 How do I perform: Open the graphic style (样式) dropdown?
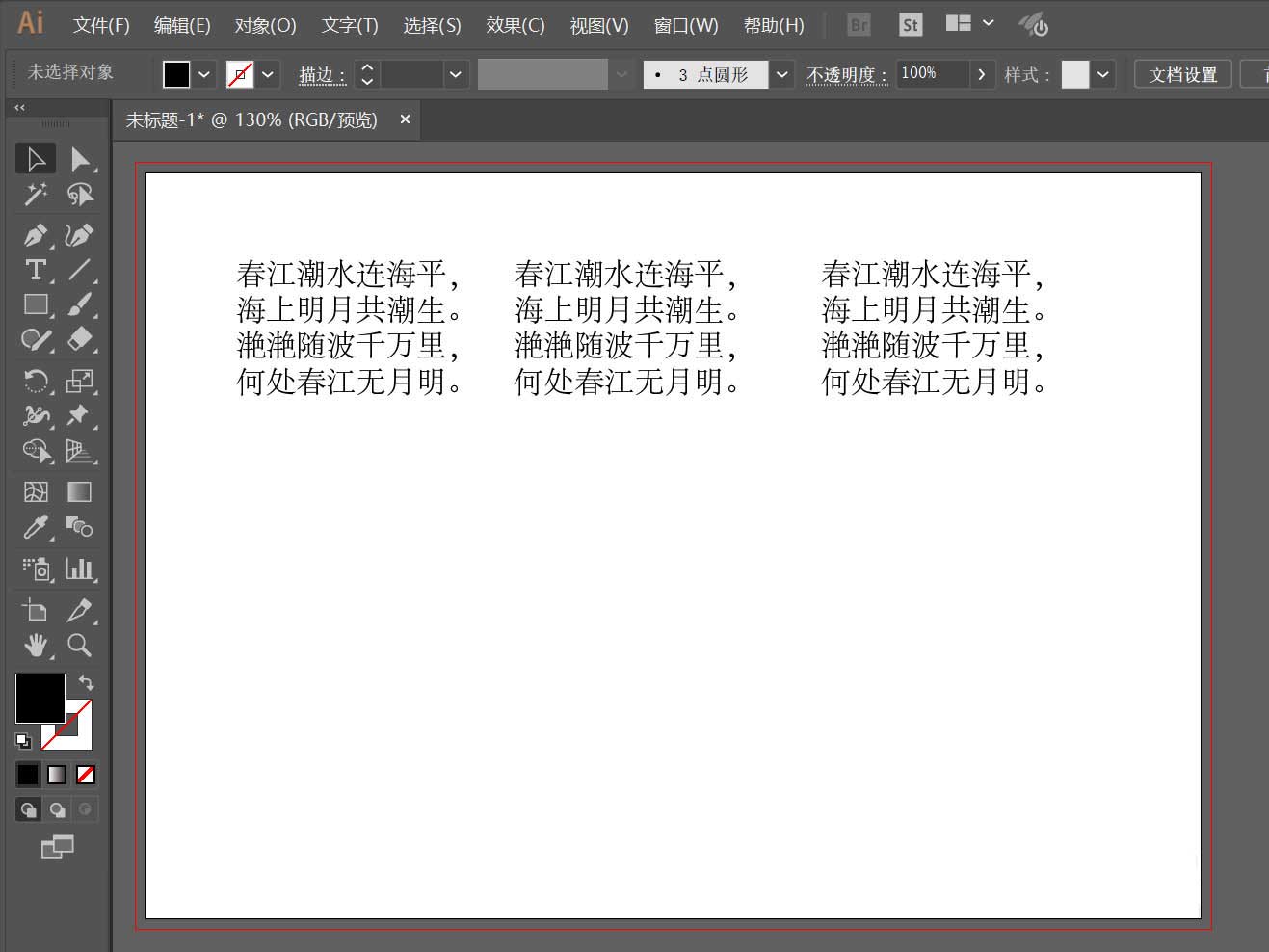1103,74
